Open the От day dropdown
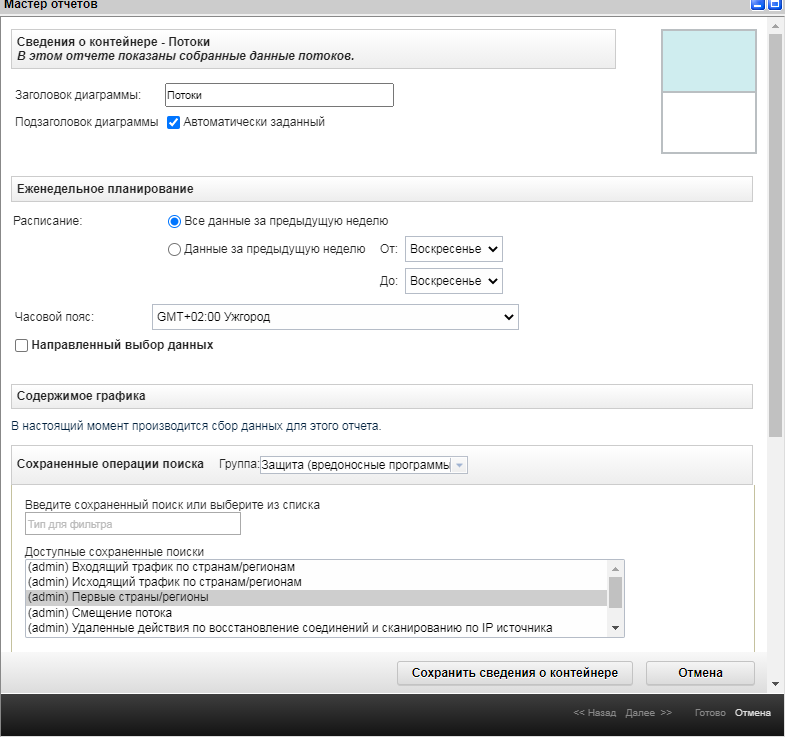The width and height of the screenshot is (785, 737). [x=454, y=249]
